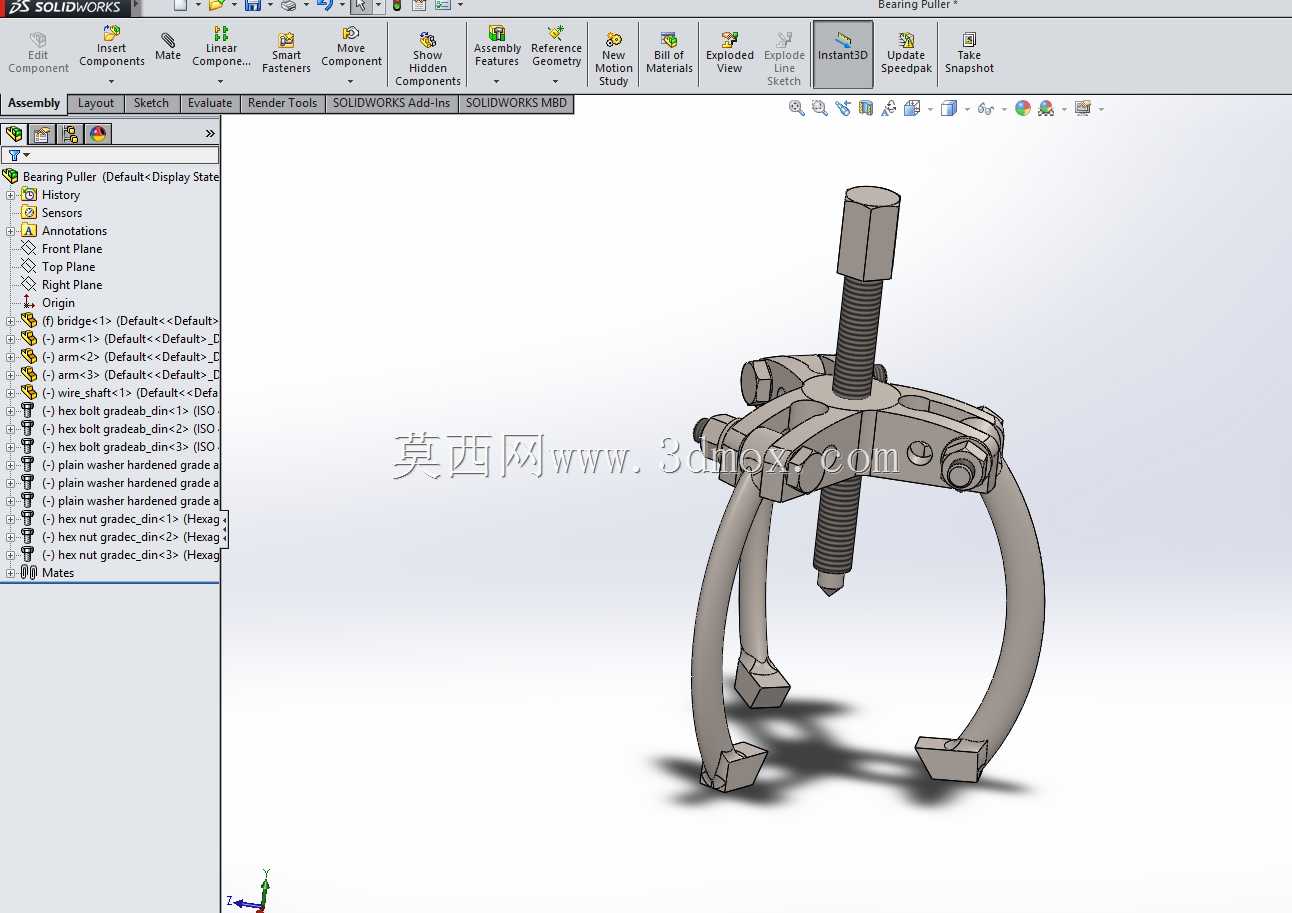Click Show Hidden Components
This screenshot has height=913, width=1292.
pos(427,59)
